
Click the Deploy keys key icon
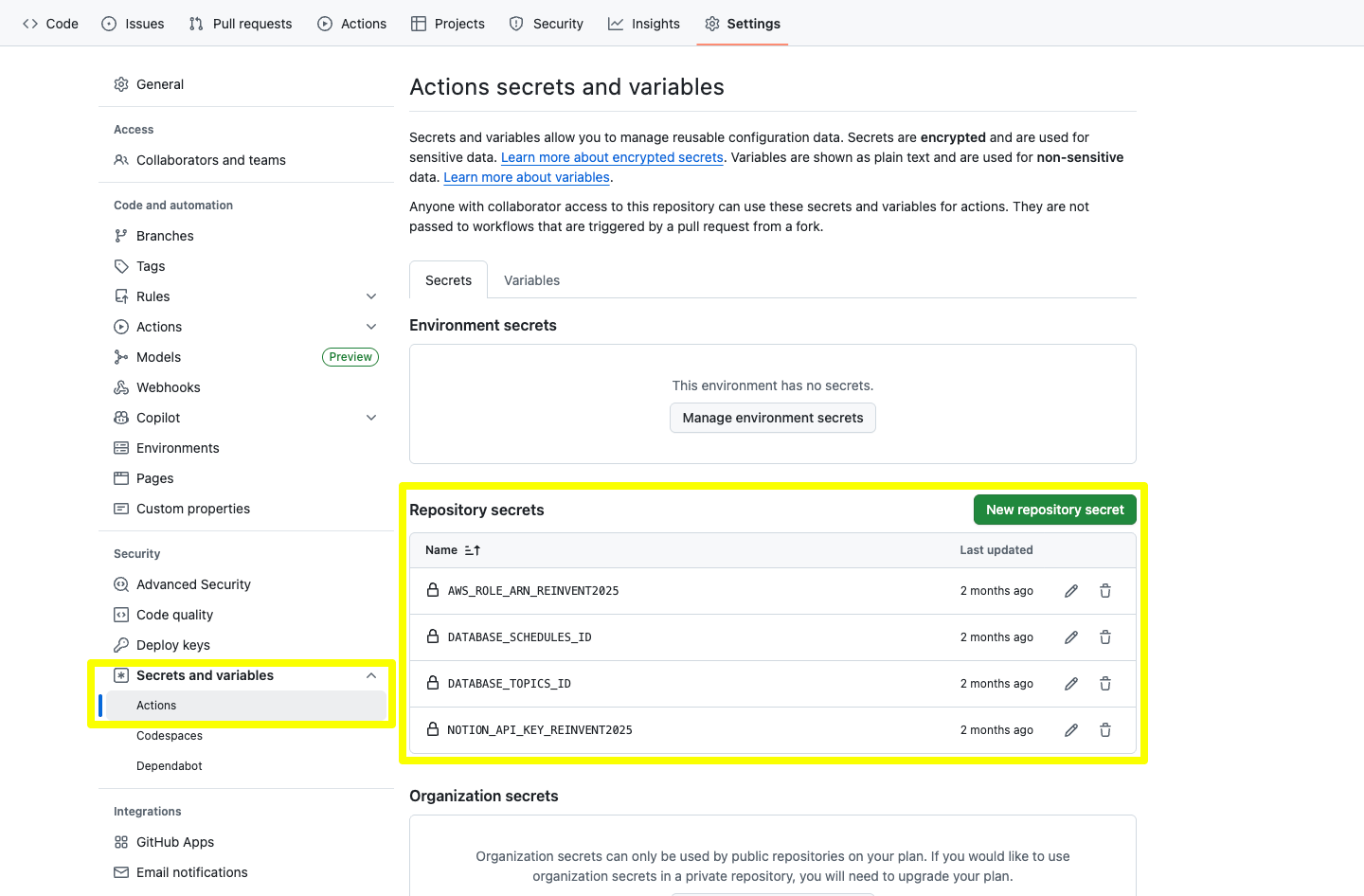[x=121, y=645]
